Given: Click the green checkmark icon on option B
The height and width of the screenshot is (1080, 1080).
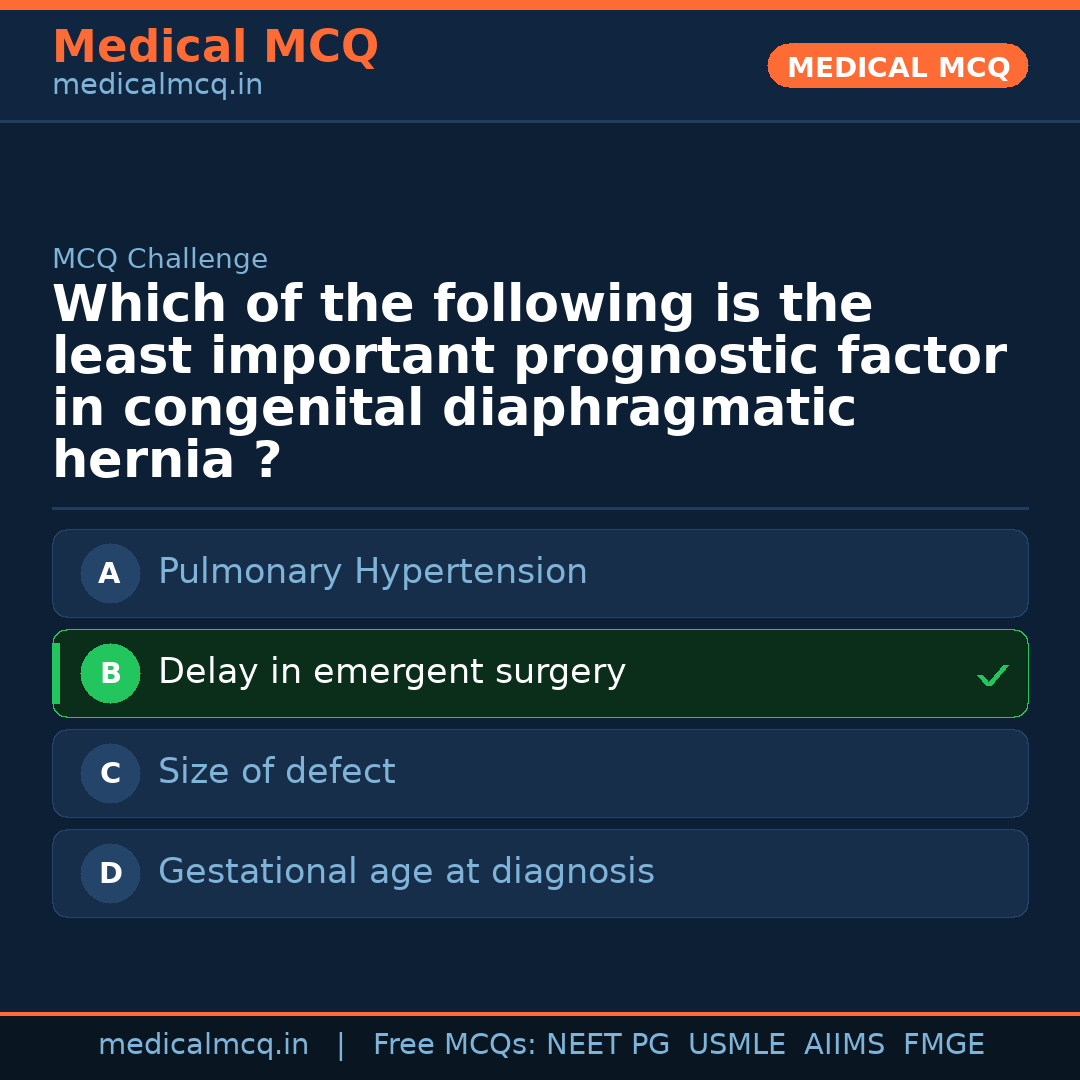Looking at the screenshot, I should pos(992,676).
